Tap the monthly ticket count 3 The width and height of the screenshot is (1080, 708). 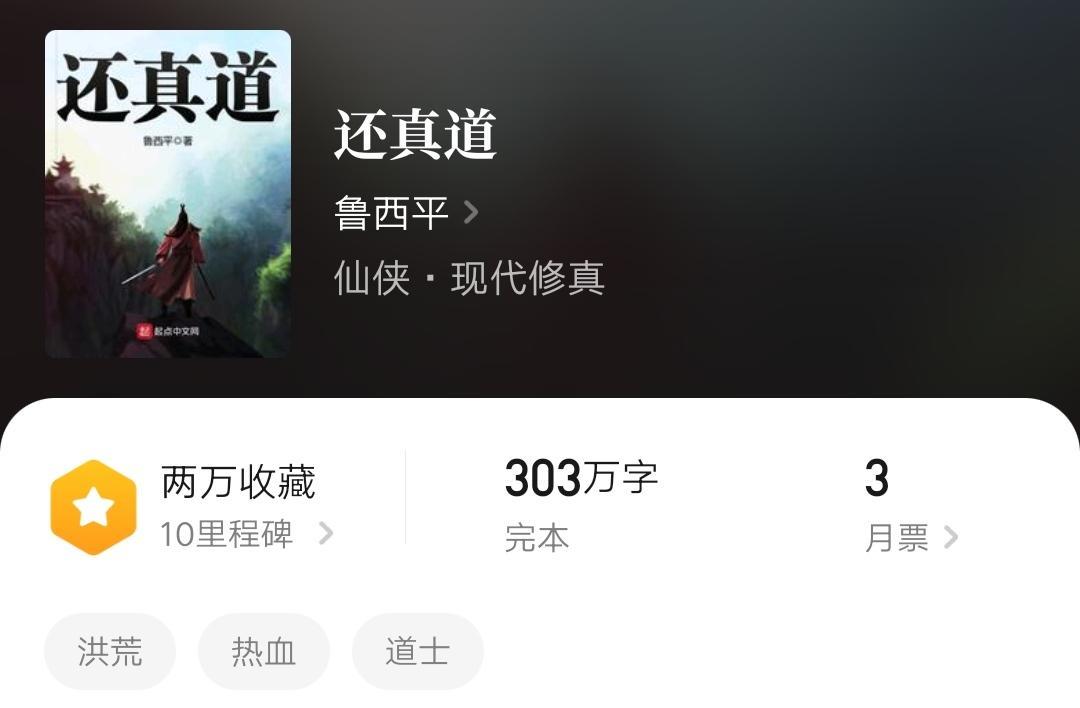(877, 478)
